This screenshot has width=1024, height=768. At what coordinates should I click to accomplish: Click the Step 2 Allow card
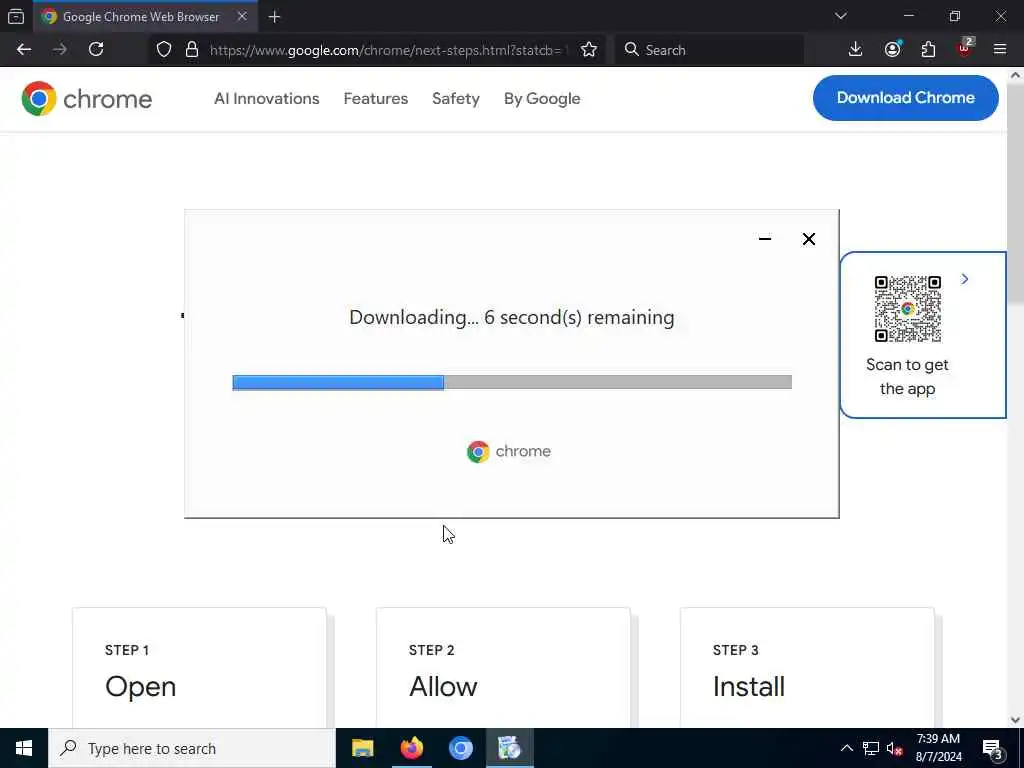(503, 668)
